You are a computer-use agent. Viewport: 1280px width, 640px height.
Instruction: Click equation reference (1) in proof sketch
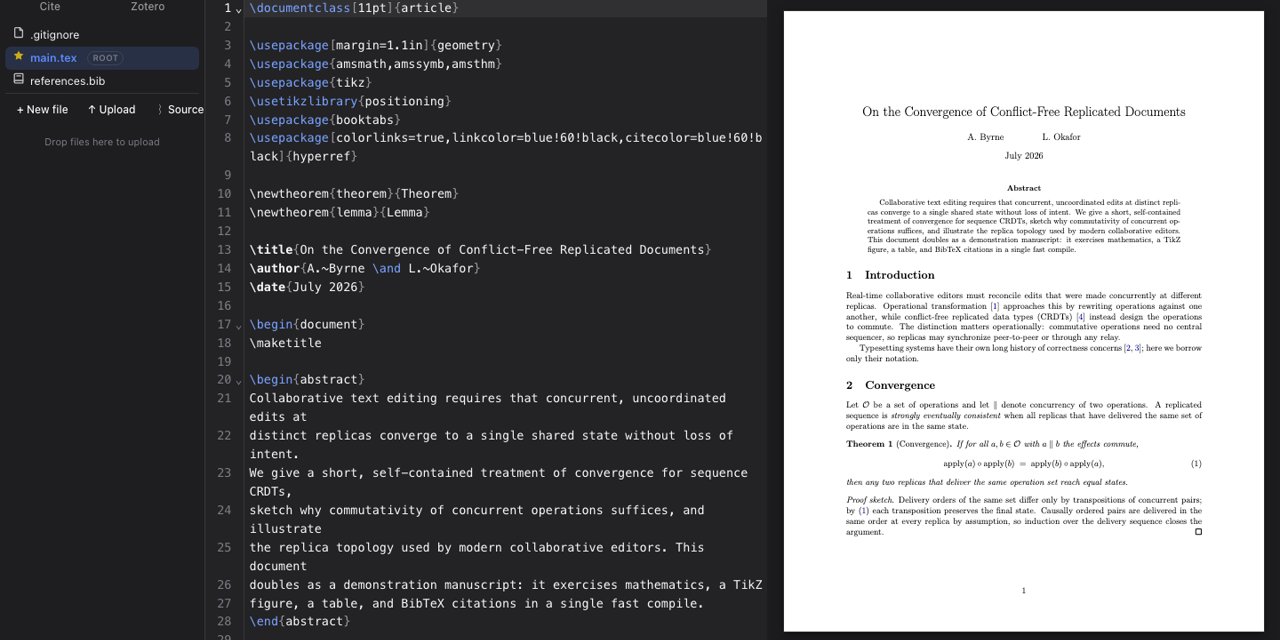[x=863, y=511]
